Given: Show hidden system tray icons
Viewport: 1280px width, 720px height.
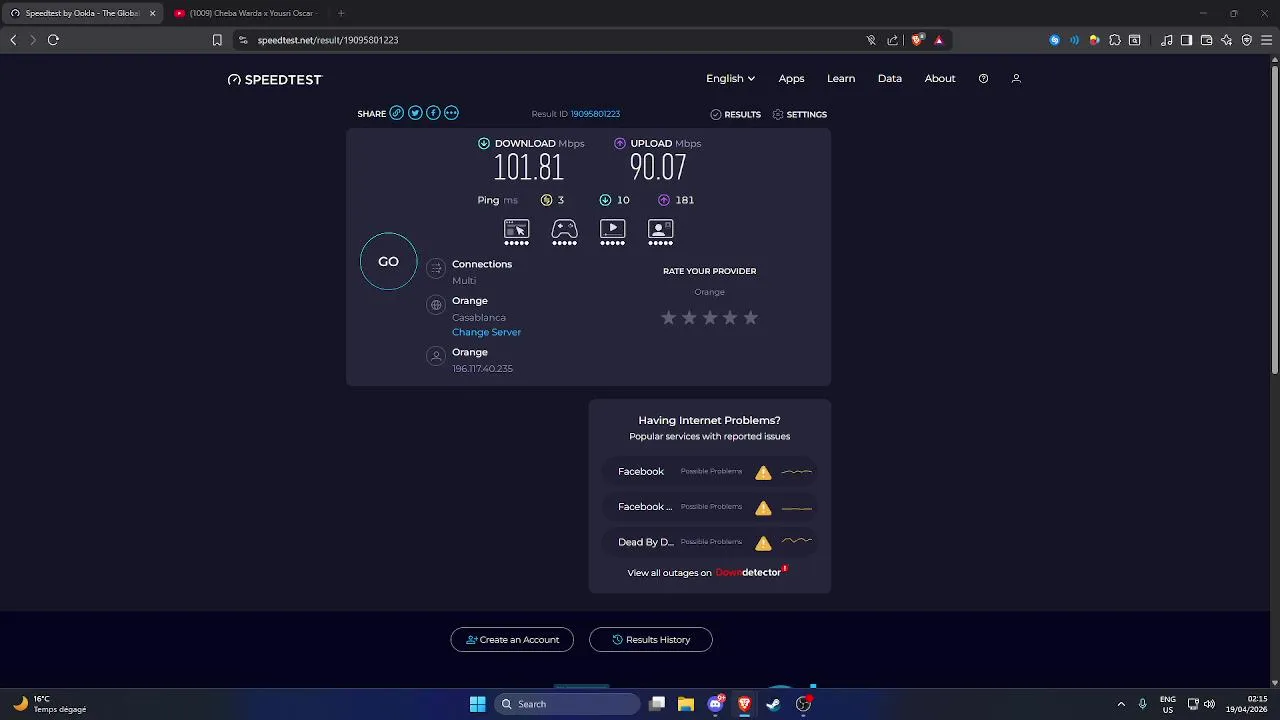Looking at the screenshot, I should (x=1121, y=704).
